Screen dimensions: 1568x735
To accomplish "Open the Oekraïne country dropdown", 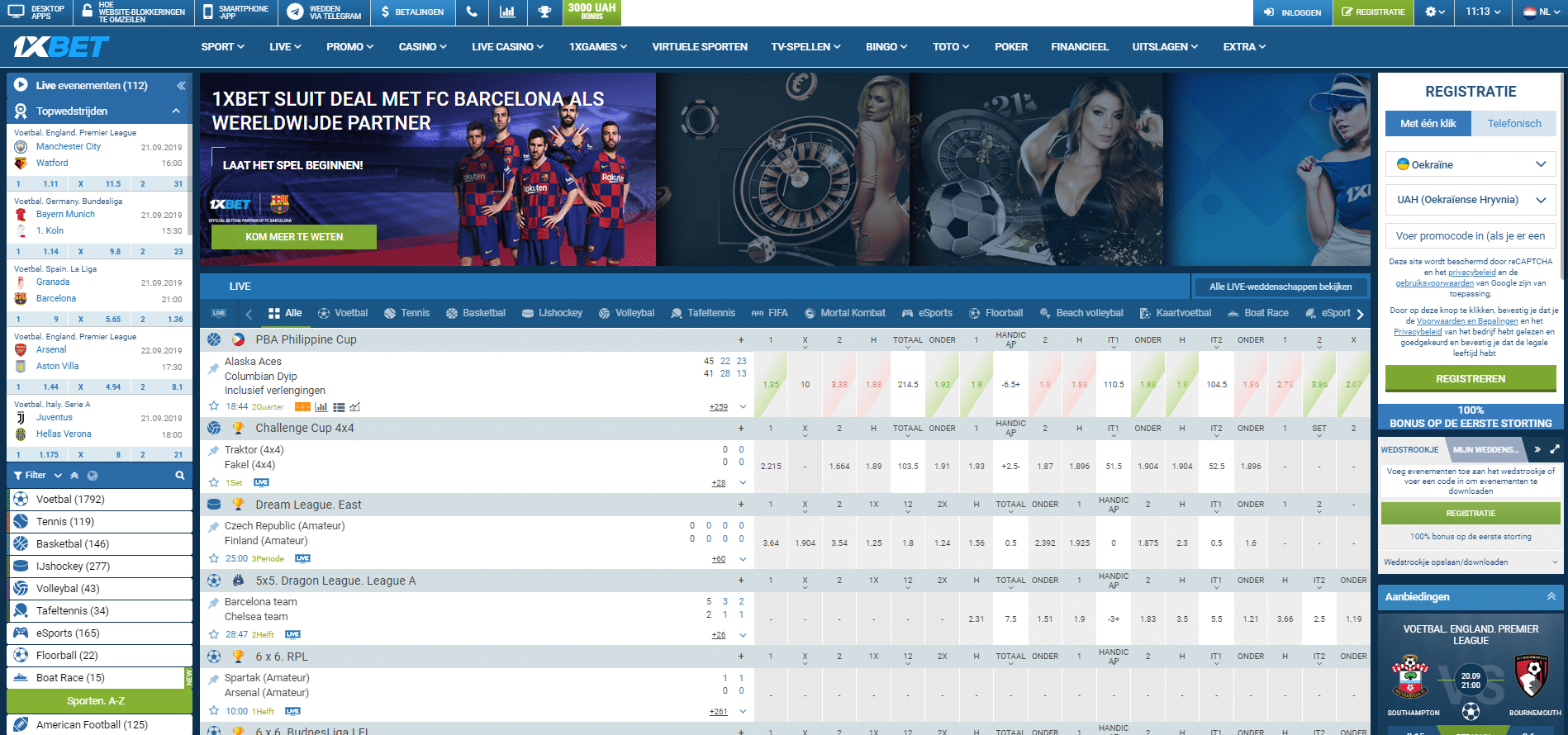I will (x=1470, y=164).
